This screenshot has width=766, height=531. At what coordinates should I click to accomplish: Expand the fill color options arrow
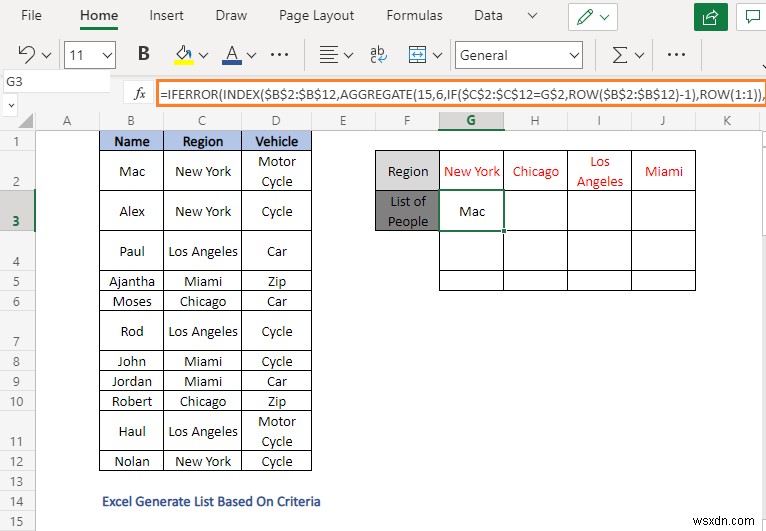tap(204, 55)
